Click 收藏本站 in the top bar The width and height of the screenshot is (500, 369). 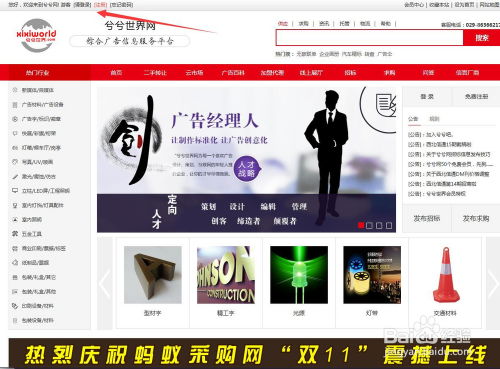point(439,5)
